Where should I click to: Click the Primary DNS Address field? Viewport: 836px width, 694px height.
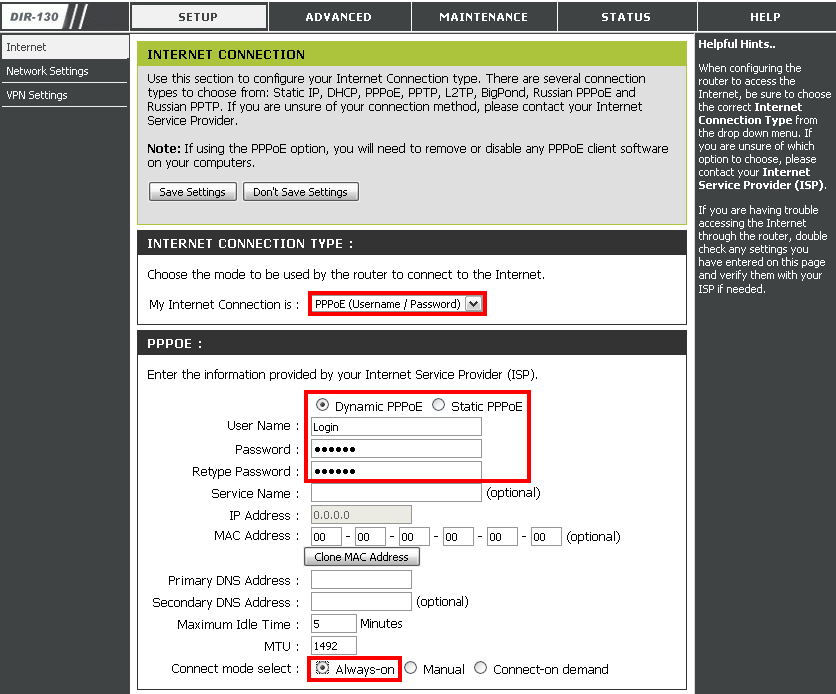[361, 580]
